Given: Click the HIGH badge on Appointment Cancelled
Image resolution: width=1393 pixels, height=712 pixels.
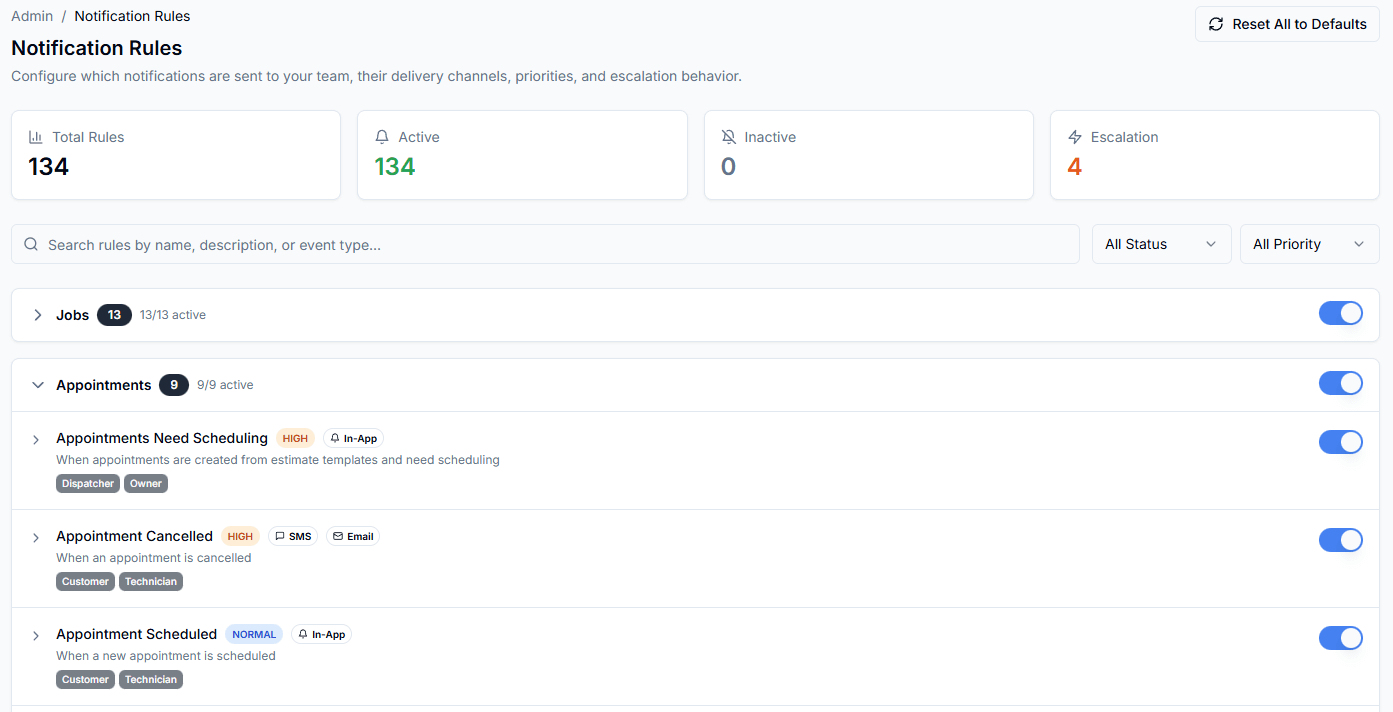Looking at the screenshot, I should (240, 536).
